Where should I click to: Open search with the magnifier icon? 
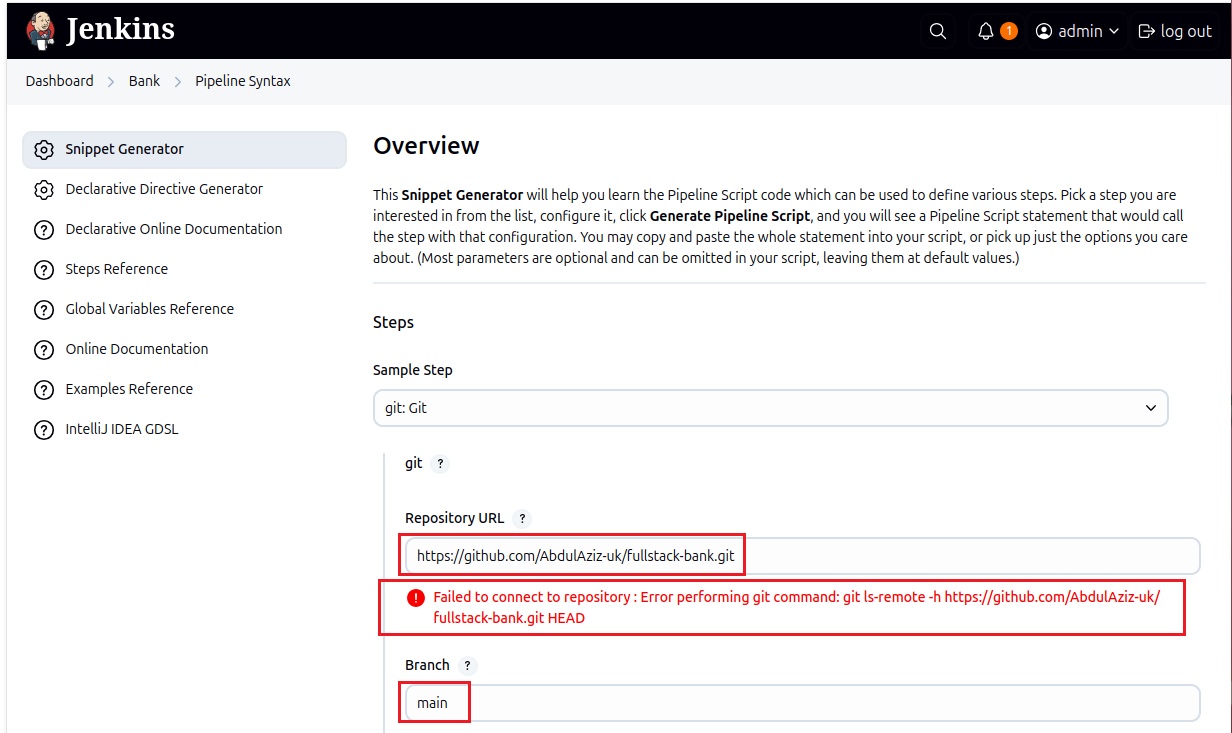click(937, 31)
